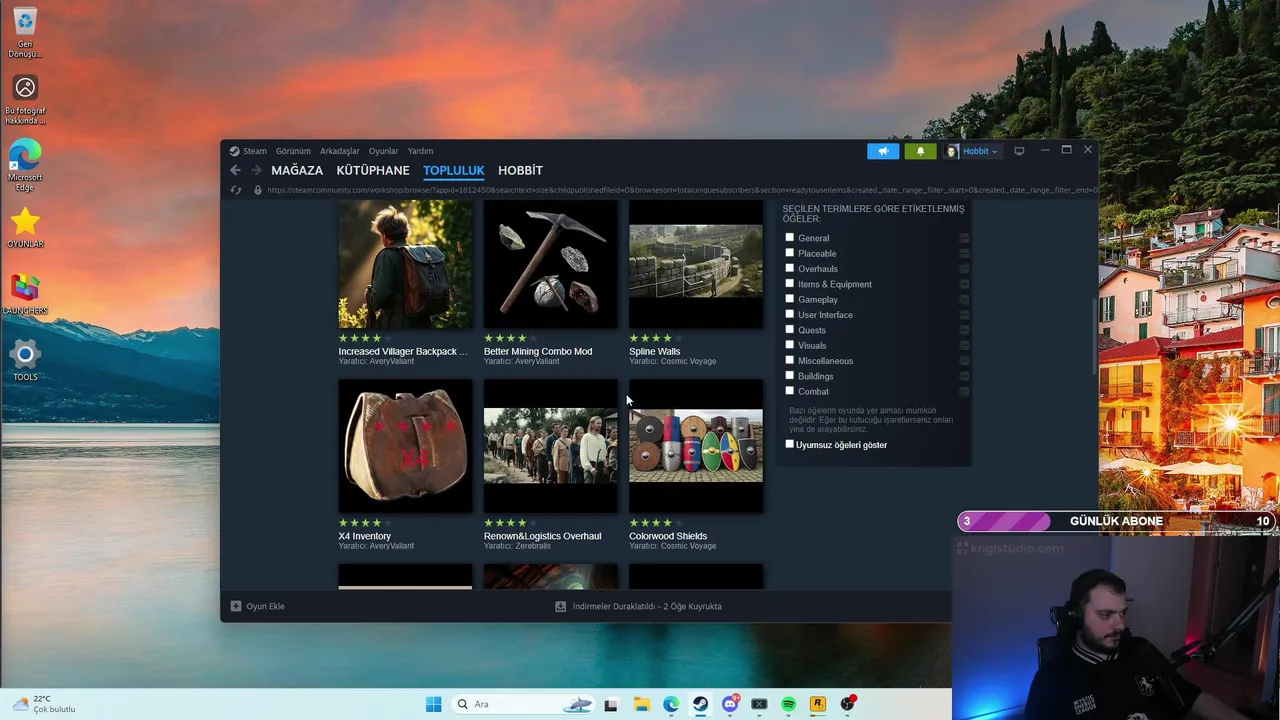
Task: Open the Better Mining Combo Mod link
Action: point(538,351)
